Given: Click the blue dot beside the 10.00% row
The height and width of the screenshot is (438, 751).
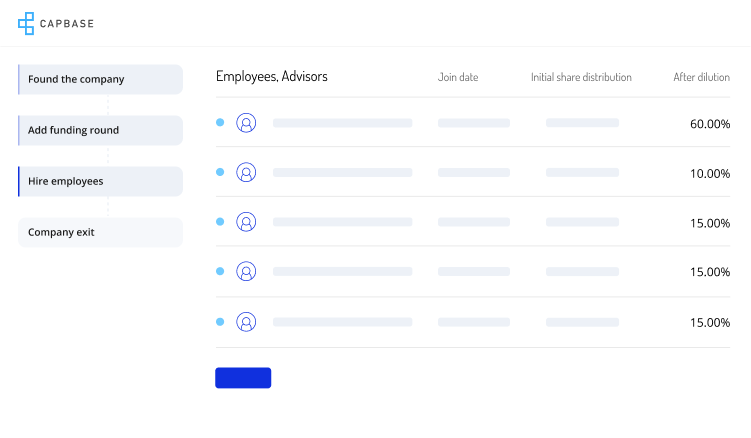Looking at the screenshot, I should tap(220, 172).
